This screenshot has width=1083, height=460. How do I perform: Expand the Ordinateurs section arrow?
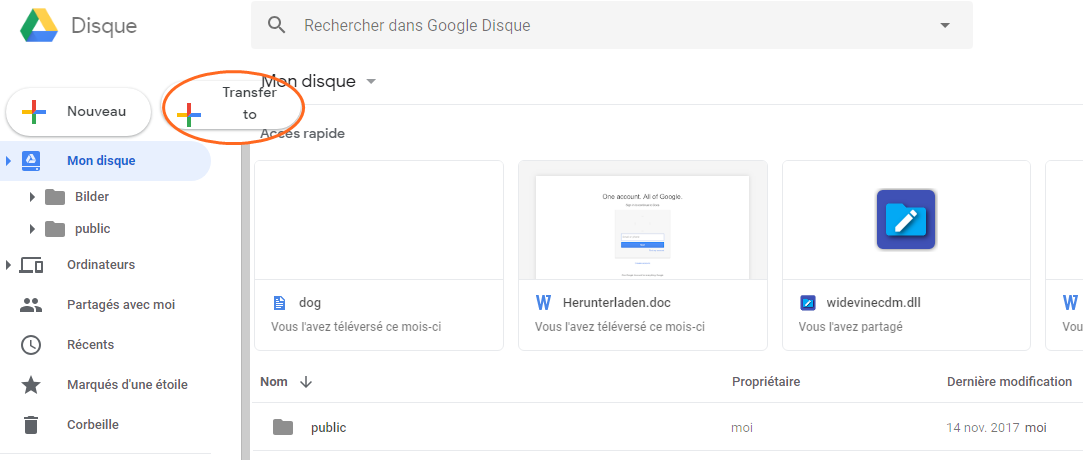tap(9, 265)
